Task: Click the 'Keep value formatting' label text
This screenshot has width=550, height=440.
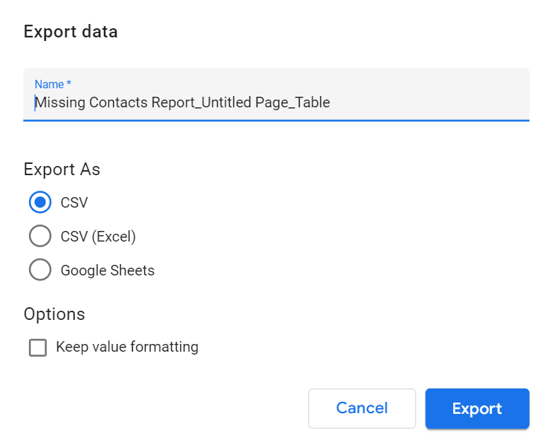Action: tap(127, 347)
